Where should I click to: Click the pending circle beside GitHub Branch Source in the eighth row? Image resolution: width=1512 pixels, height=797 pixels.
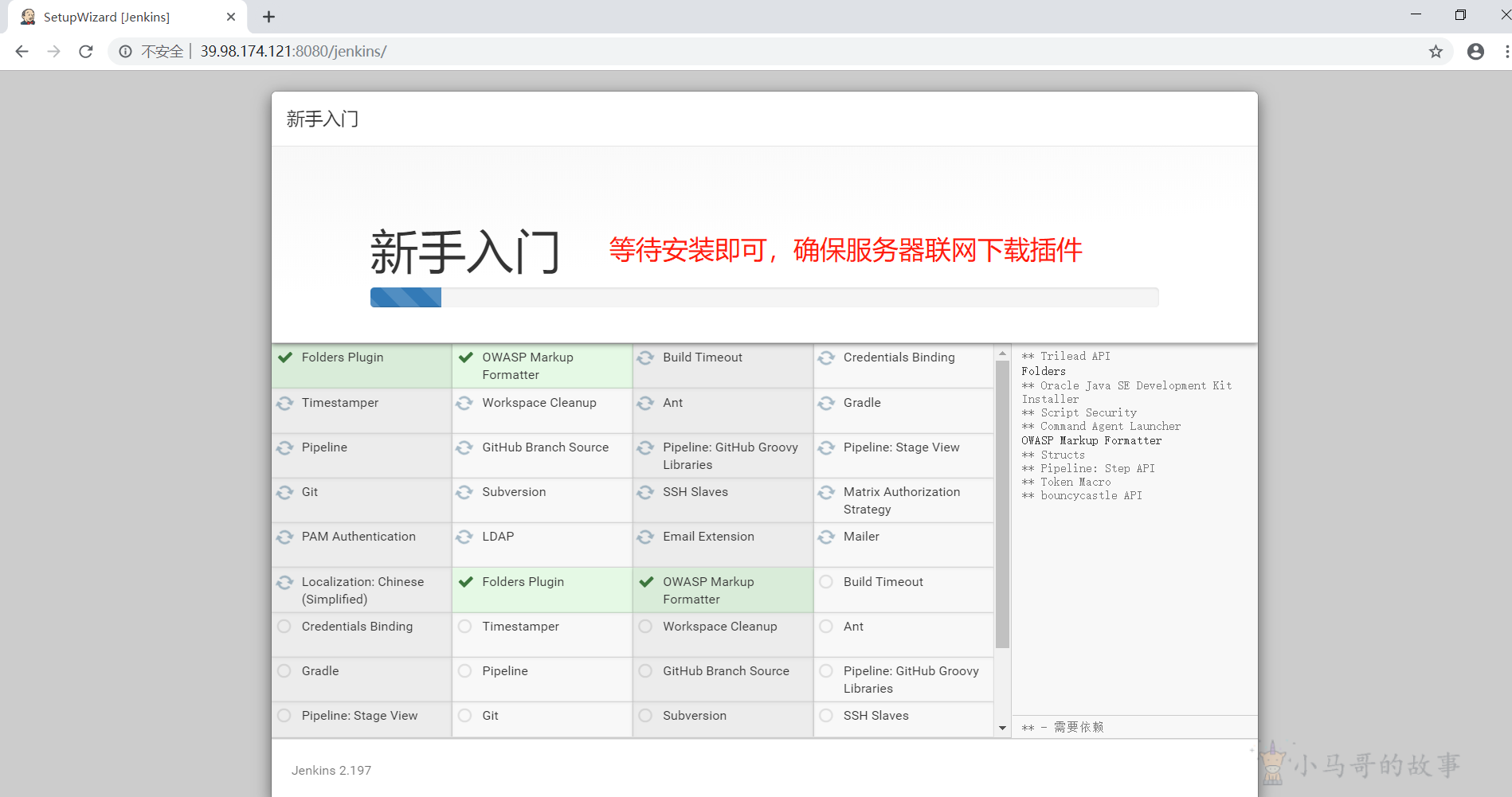point(645,671)
